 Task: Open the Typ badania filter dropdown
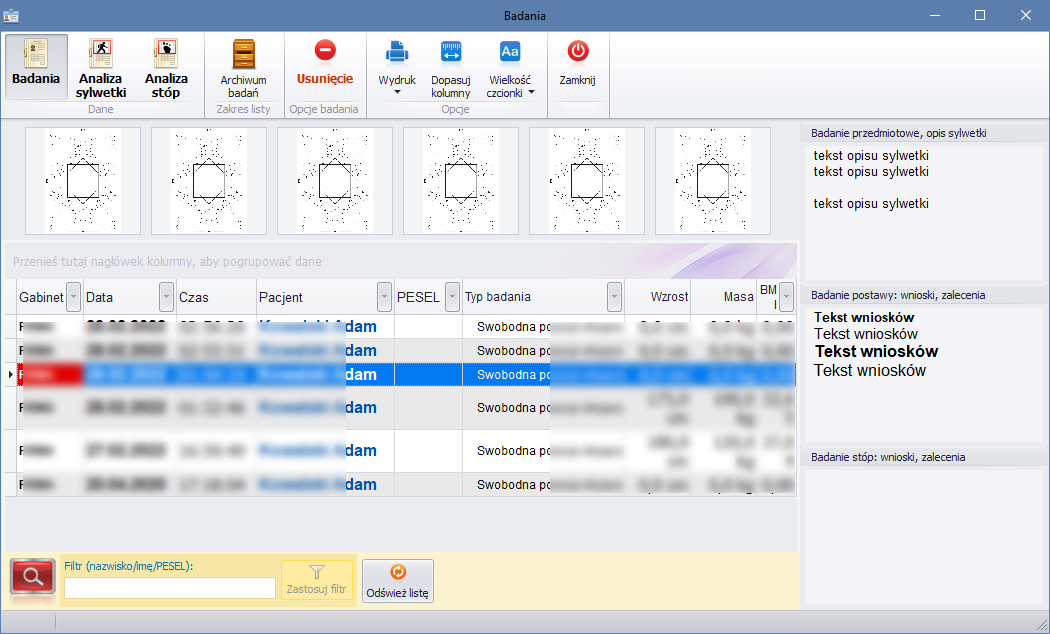click(613, 297)
